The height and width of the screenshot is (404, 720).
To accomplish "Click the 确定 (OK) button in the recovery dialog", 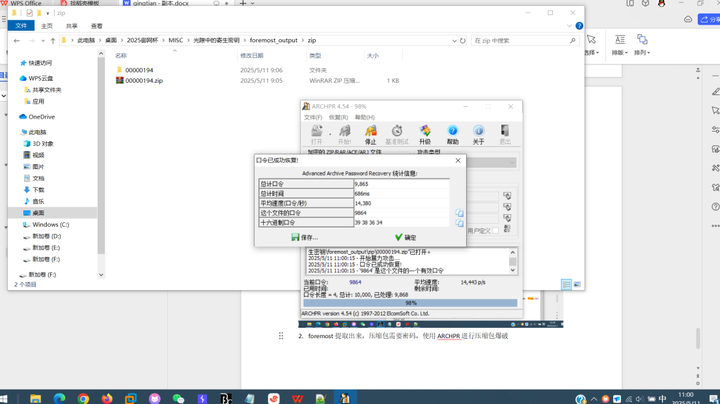I will [405, 237].
